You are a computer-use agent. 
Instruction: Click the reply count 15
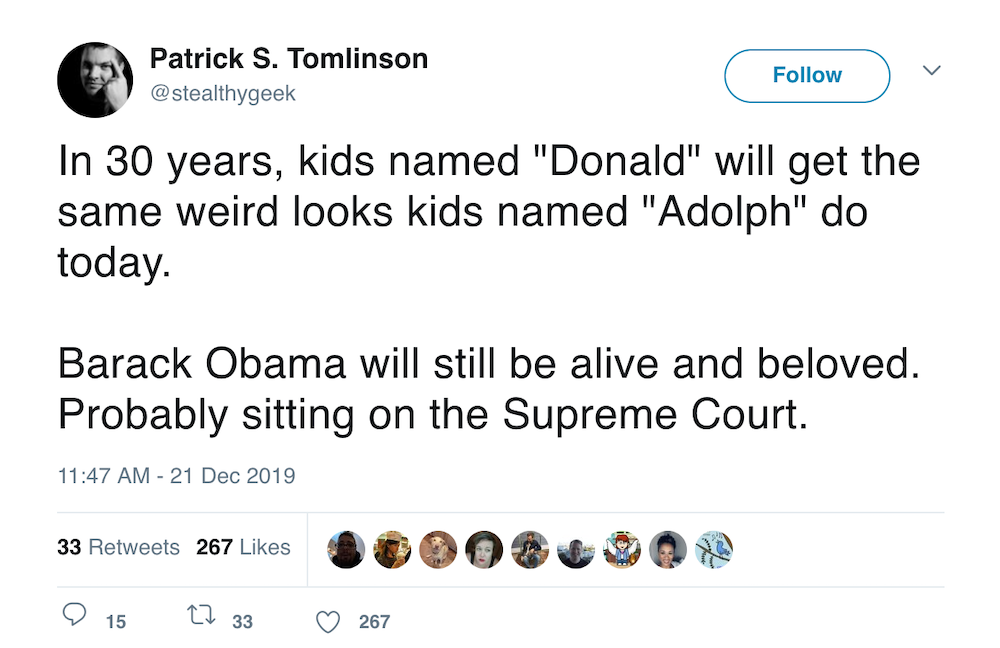coord(115,622)
